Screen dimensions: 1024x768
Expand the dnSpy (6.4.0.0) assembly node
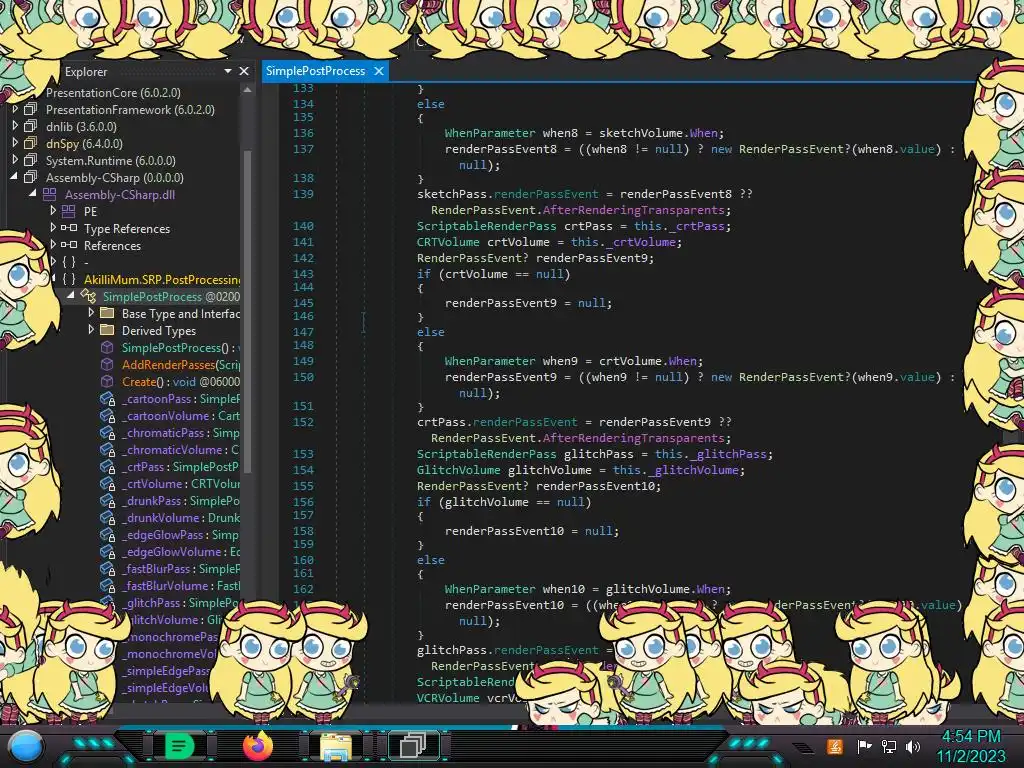[x=15, y=143]
